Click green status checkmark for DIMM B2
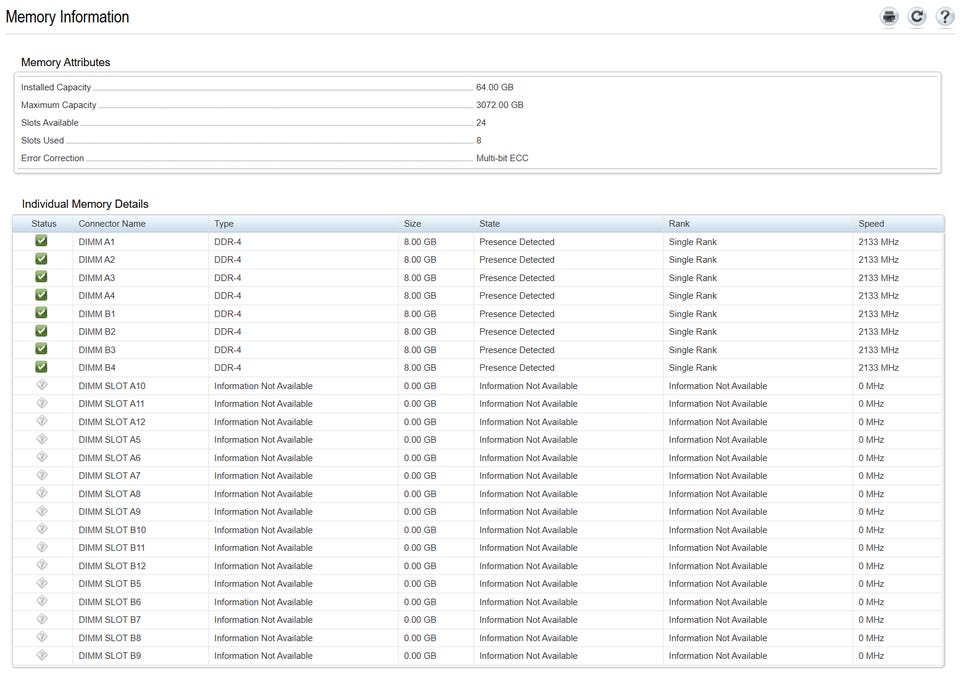Viewport: 960px width, 686px height. 42,331
